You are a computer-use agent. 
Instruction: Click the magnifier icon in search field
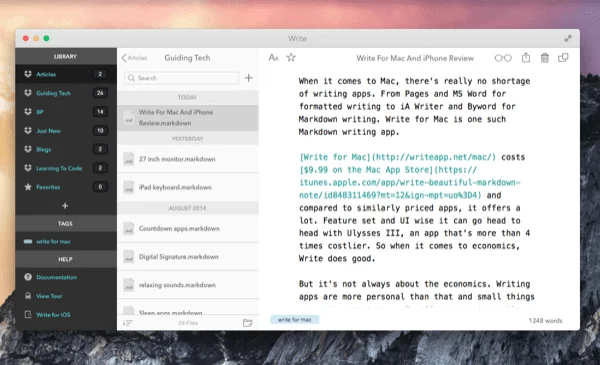(x=131, y=78)
